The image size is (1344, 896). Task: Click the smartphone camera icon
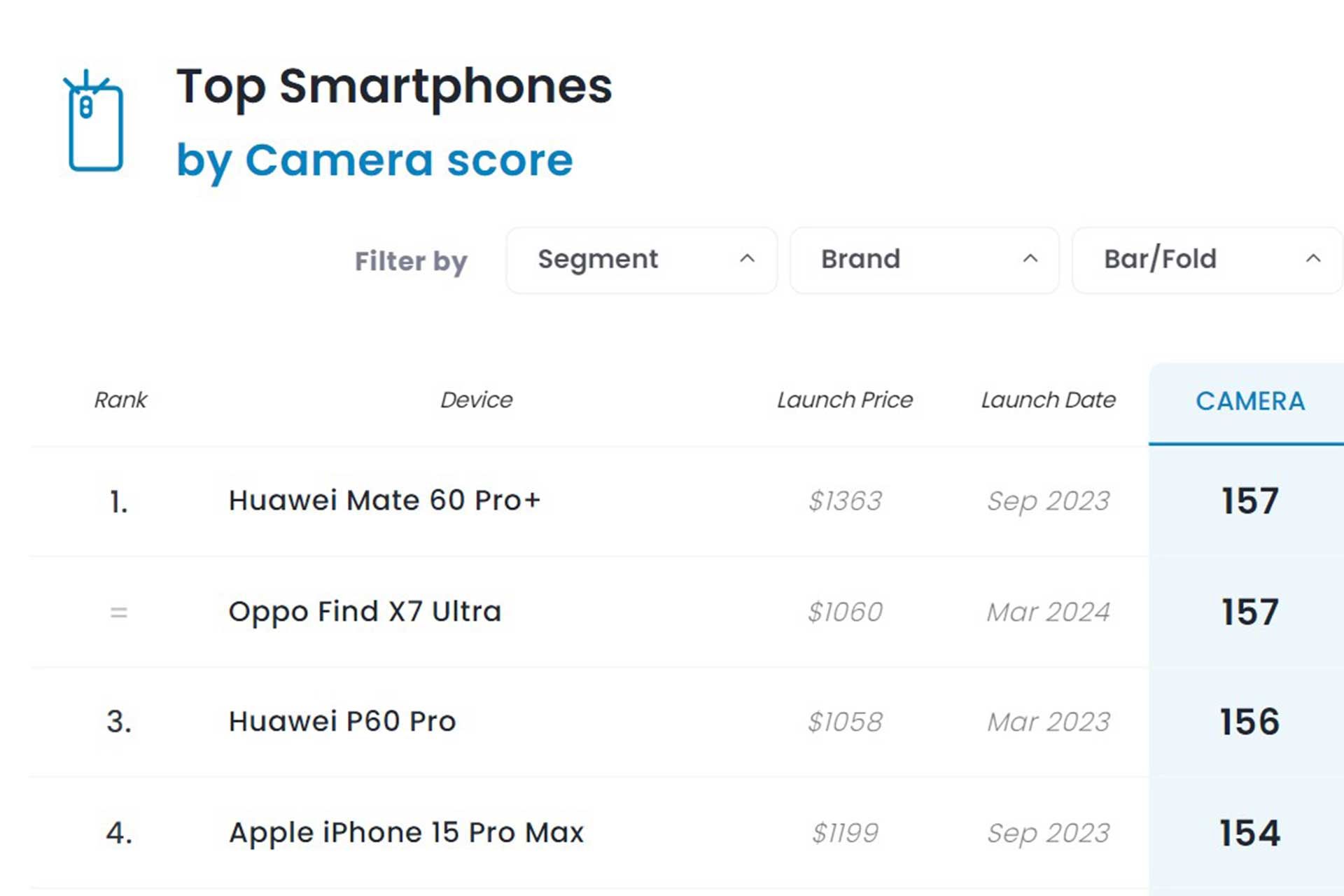pos(94,121)
